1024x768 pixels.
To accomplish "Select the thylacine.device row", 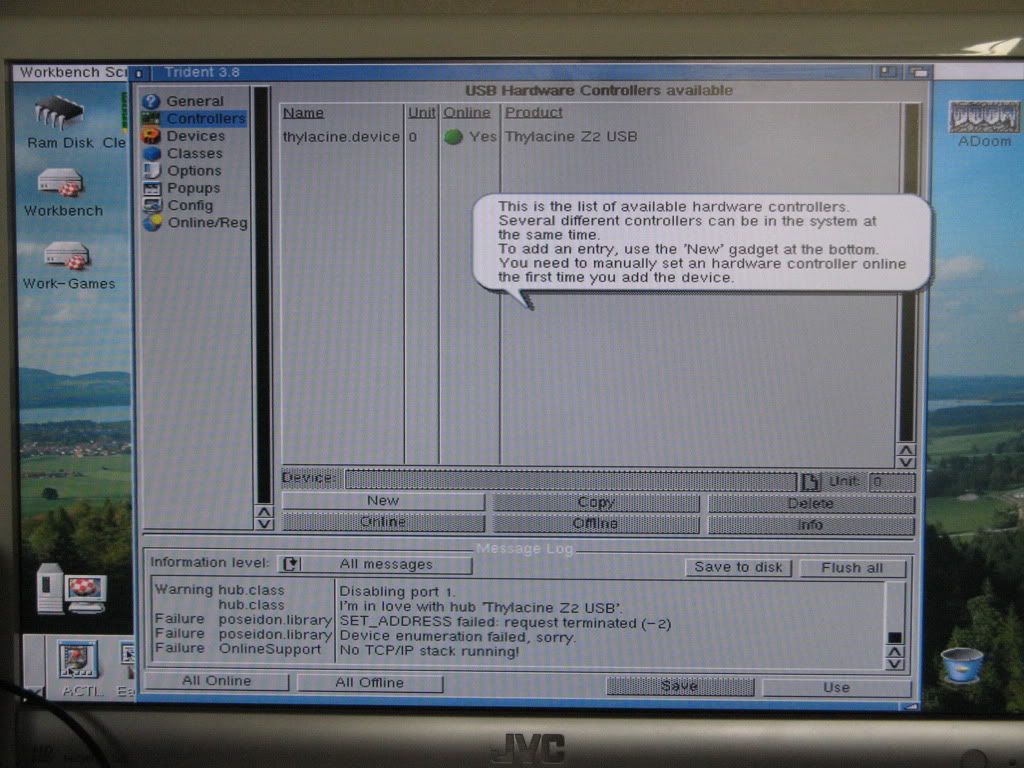I will click(x=341, y=137).
